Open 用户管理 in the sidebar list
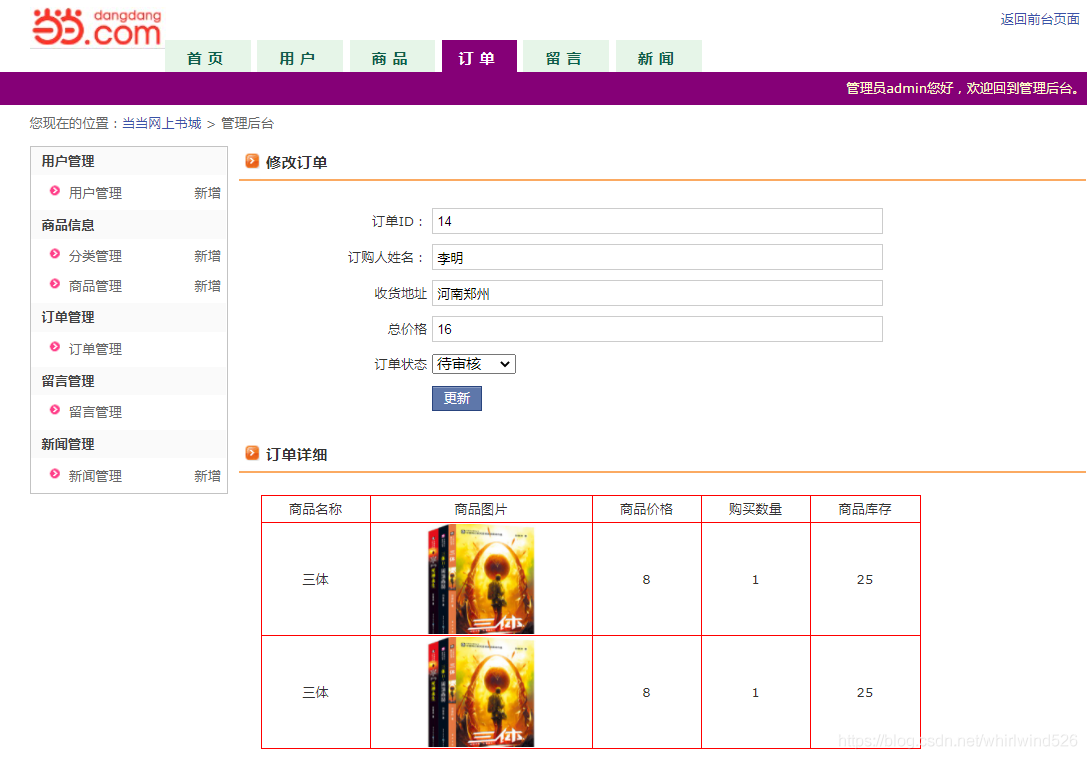The image size is (1087, 759). [95, 193]
